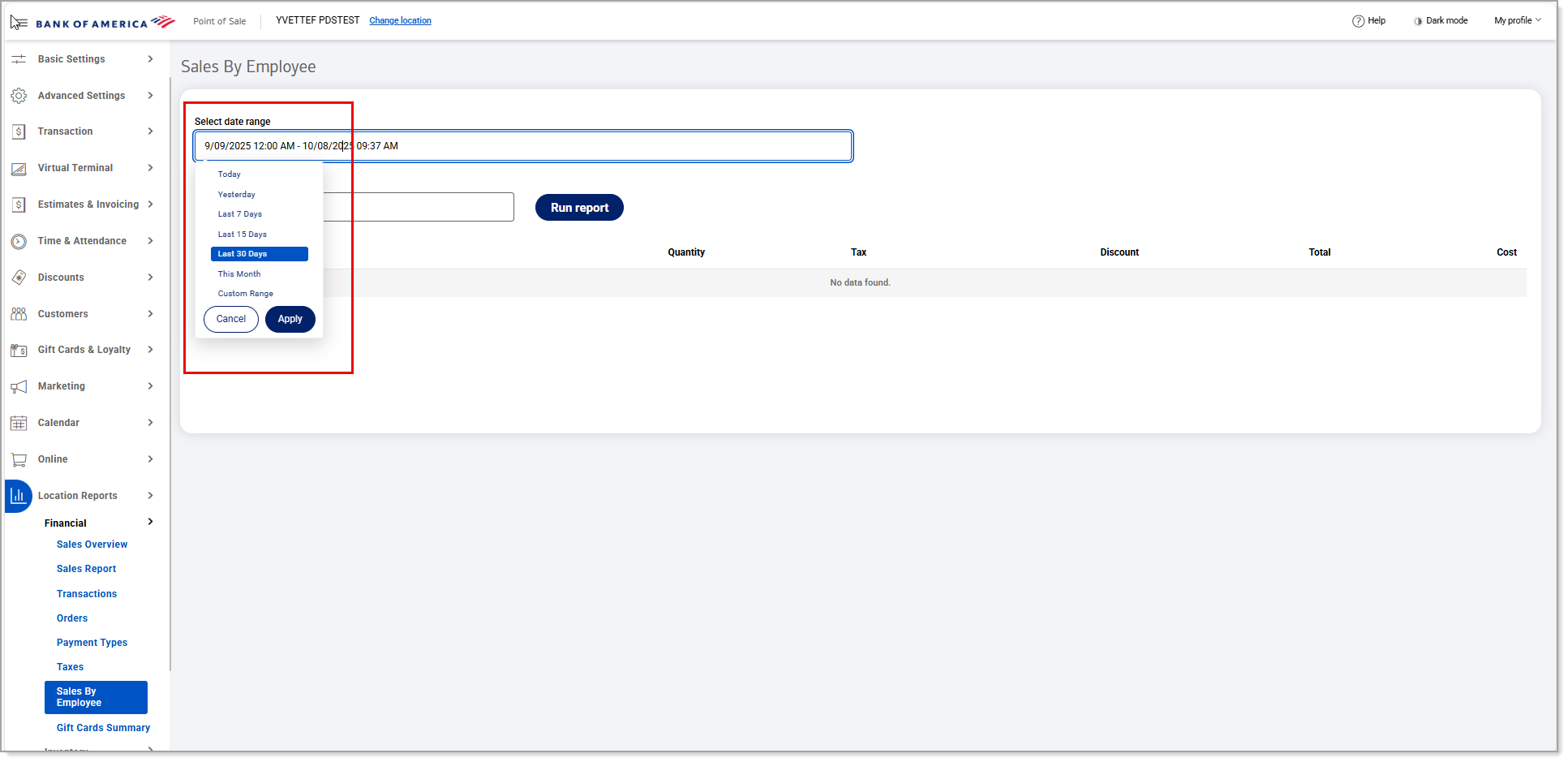Expand the Transaction menu chevron
Image resolution: width=1568 pixels, height=762 pixels.
click(150, 131)
